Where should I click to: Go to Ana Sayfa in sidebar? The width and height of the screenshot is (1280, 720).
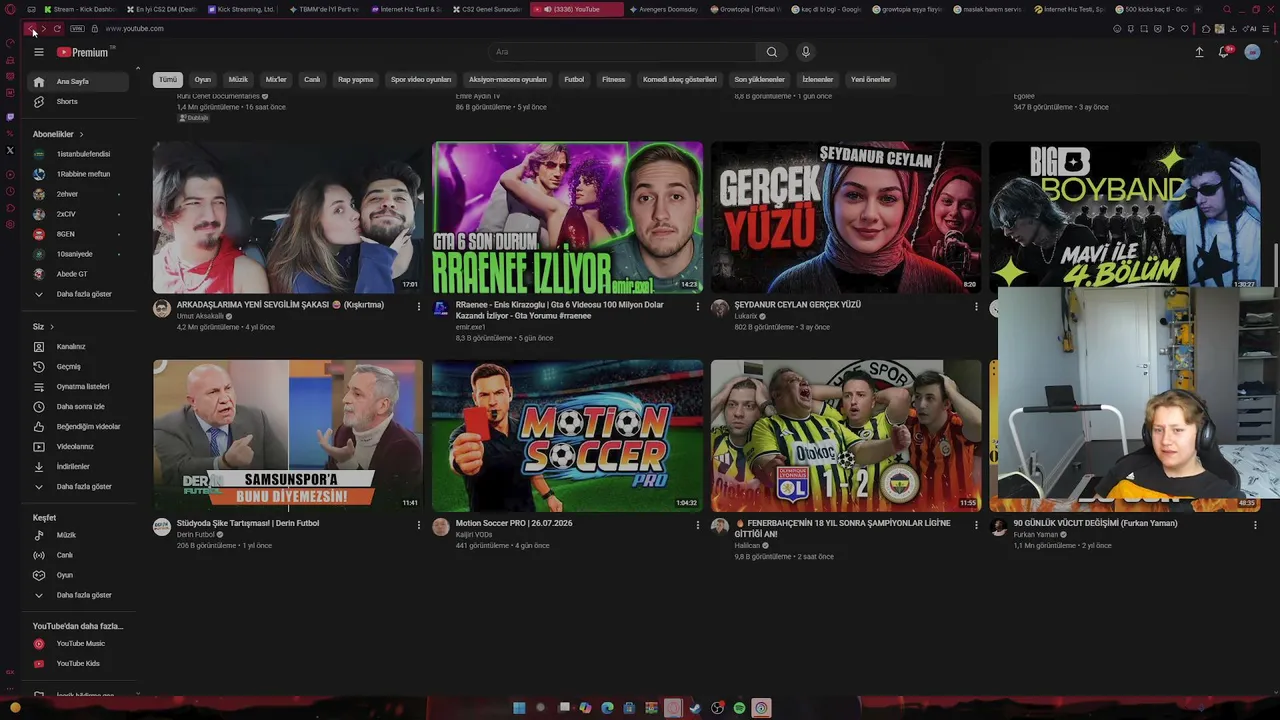80,81
